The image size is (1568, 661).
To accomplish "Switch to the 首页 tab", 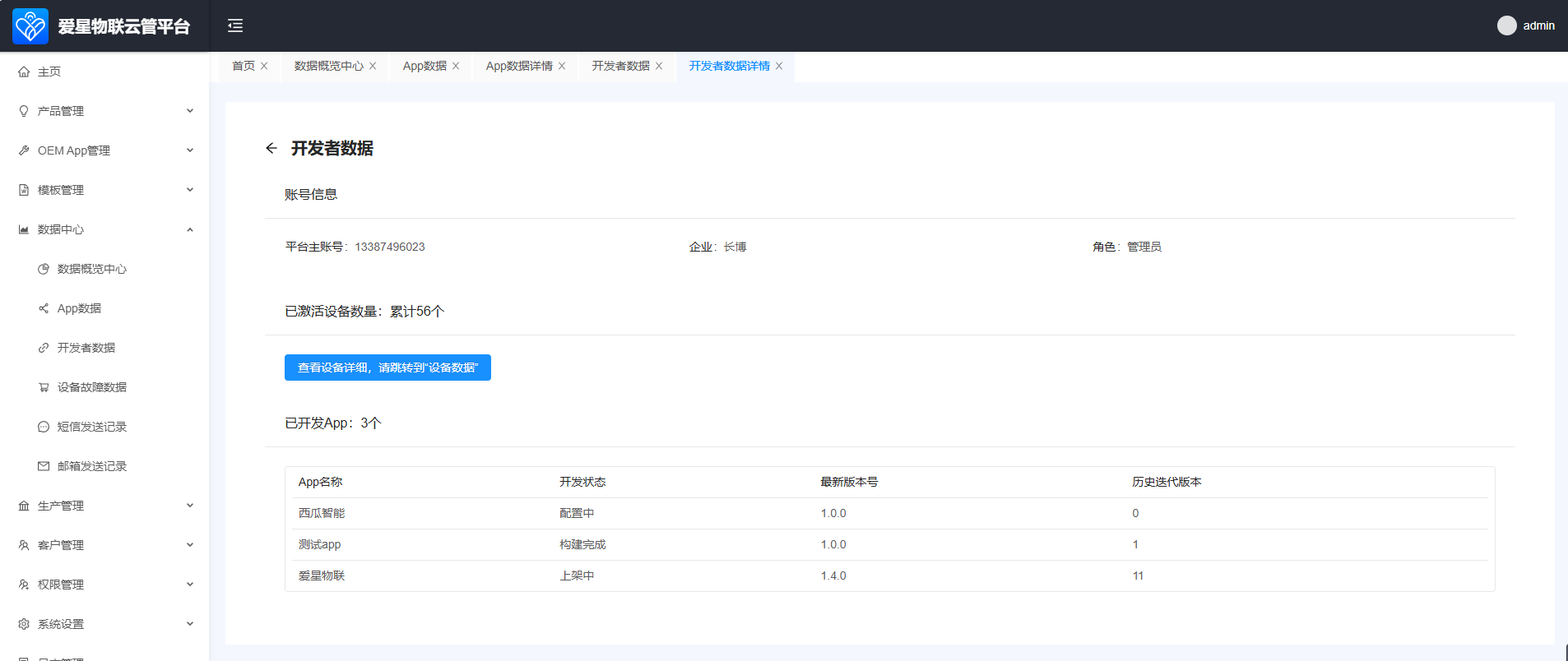I will (244, 66).
